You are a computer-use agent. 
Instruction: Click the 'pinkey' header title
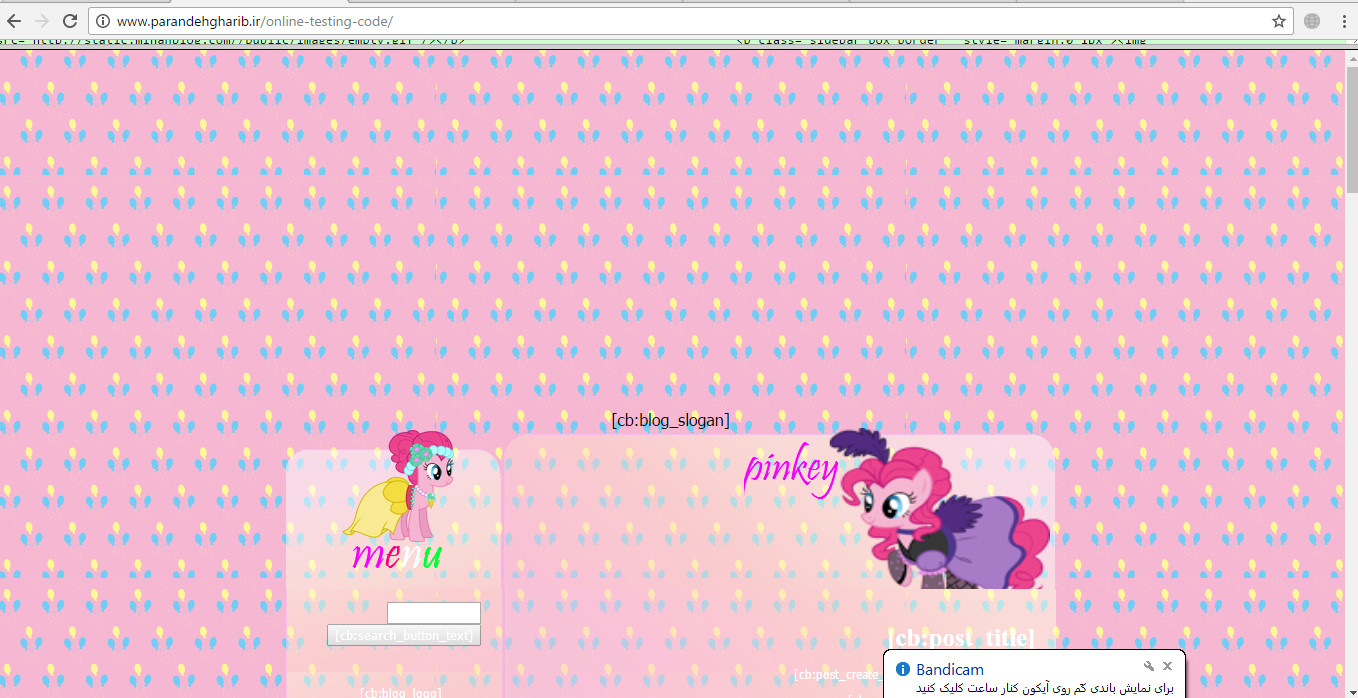[x=791, y=470]
